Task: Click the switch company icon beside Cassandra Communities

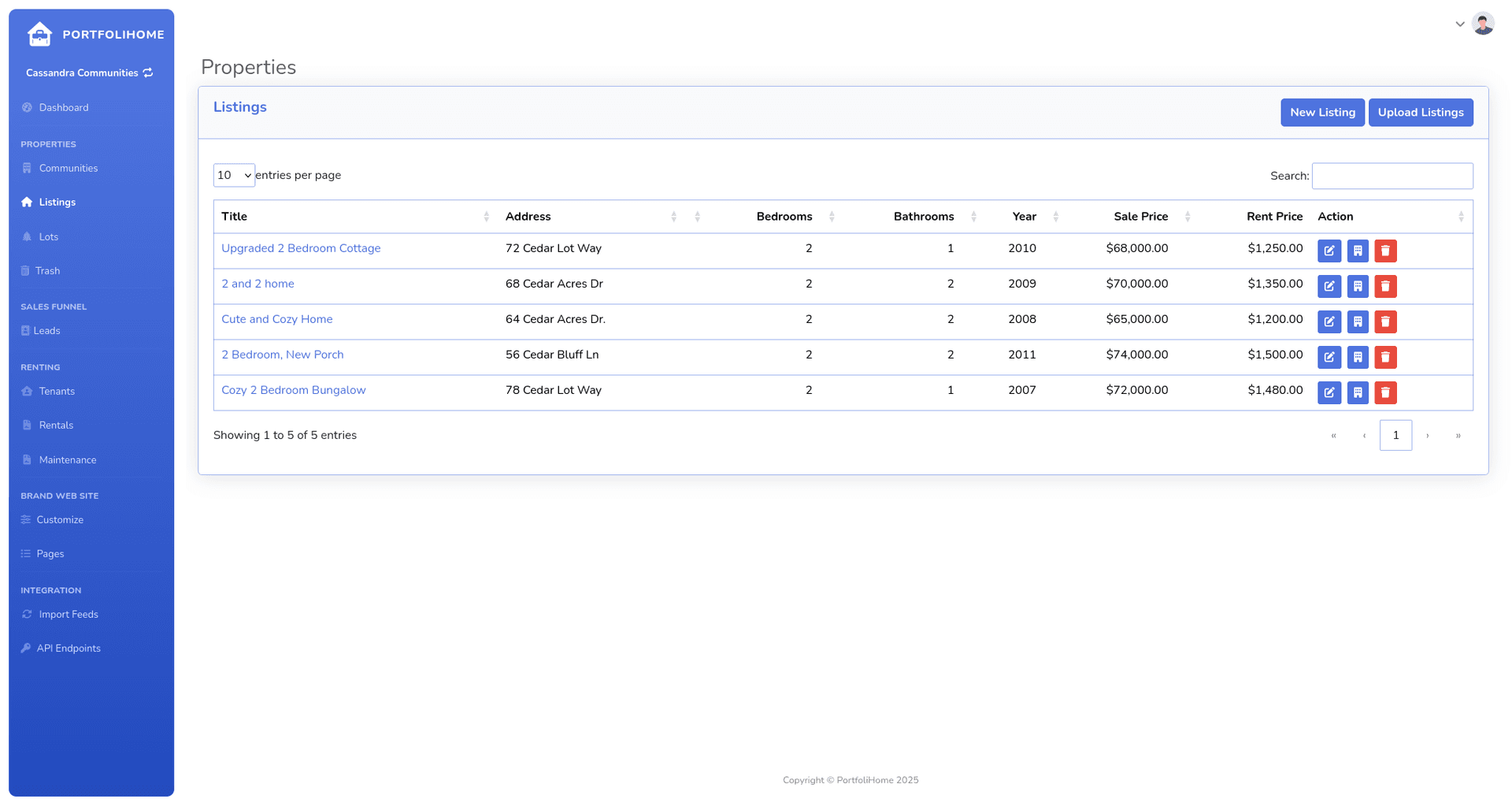Action: click(148, 72)
